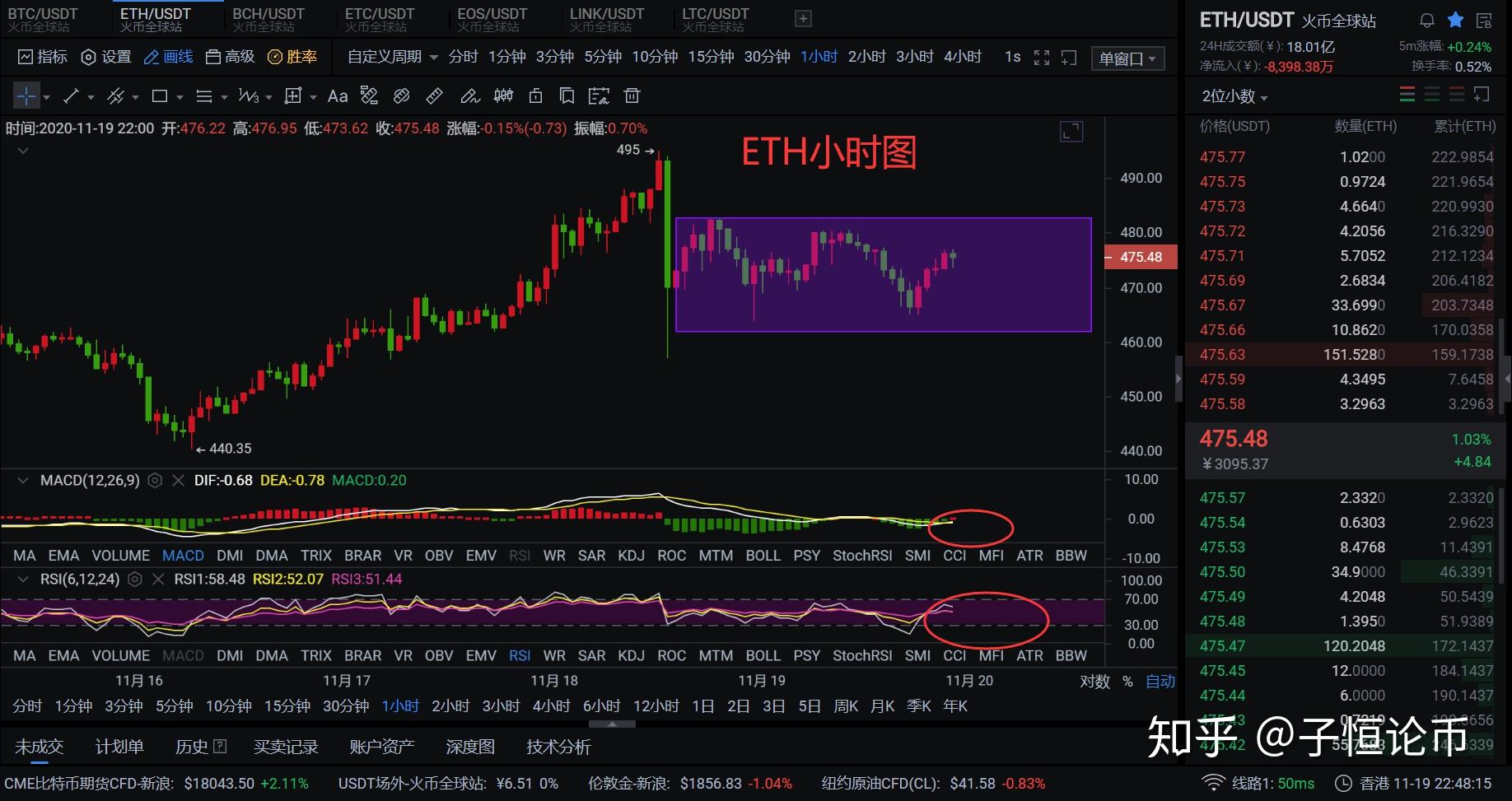Click the 胜率 win rate button
The image size is (1512, 801).
click(x=292, y=57)
